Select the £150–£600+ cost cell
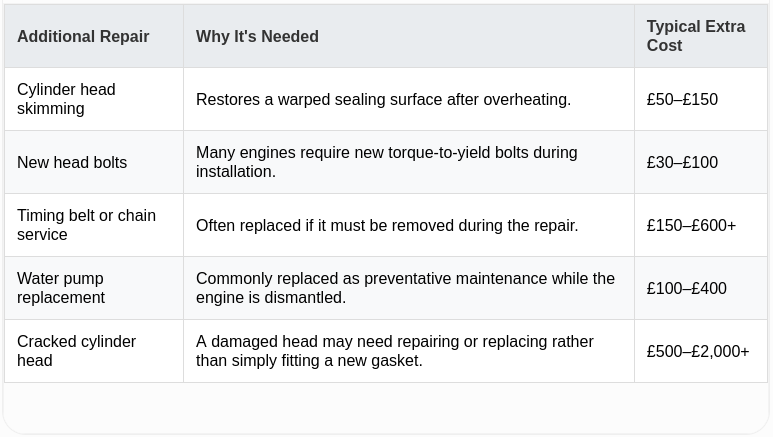773x437 pixels. click(701, 225)
